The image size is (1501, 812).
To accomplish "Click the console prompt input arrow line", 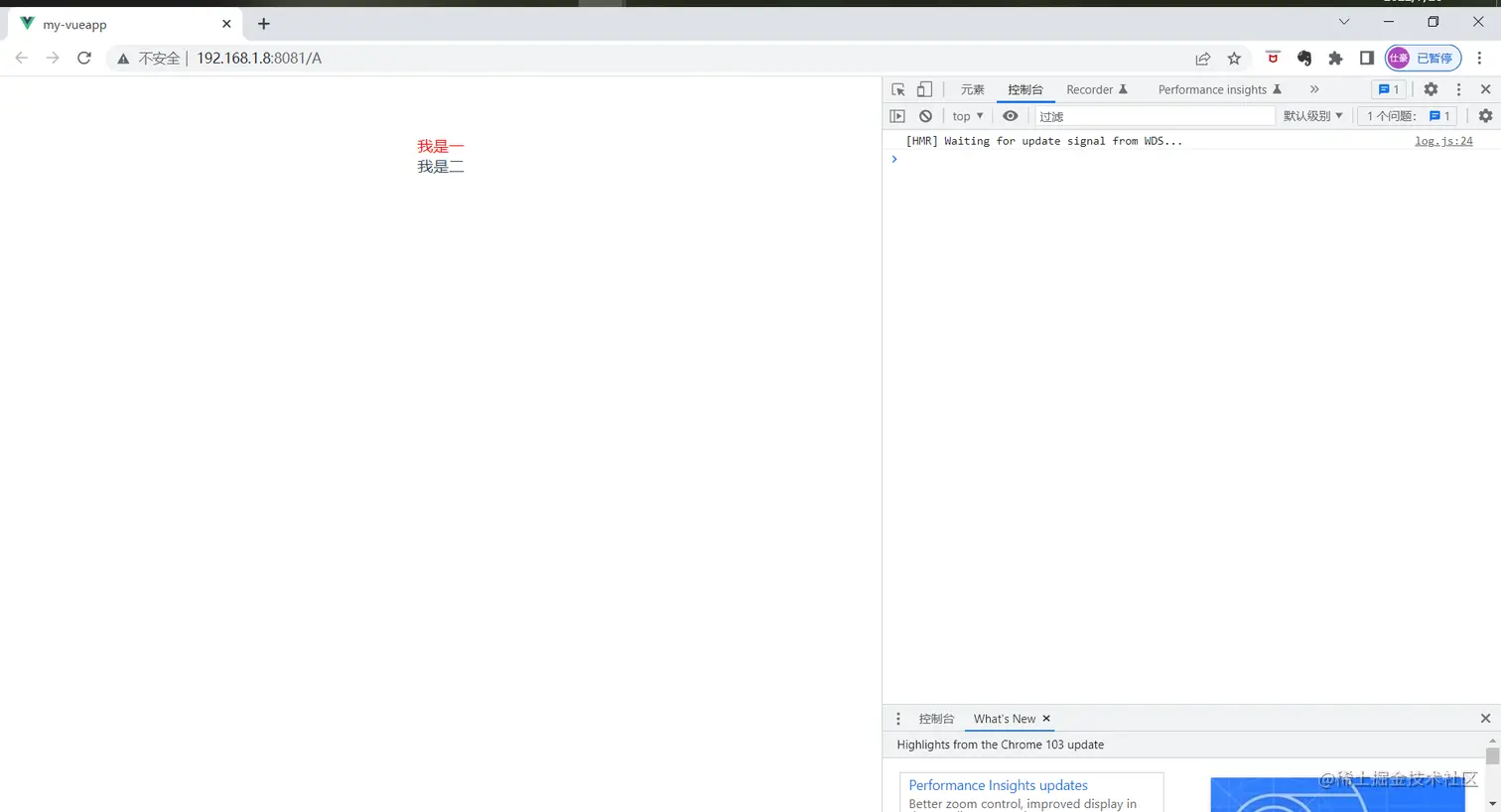I will [x=1191, y=159].
